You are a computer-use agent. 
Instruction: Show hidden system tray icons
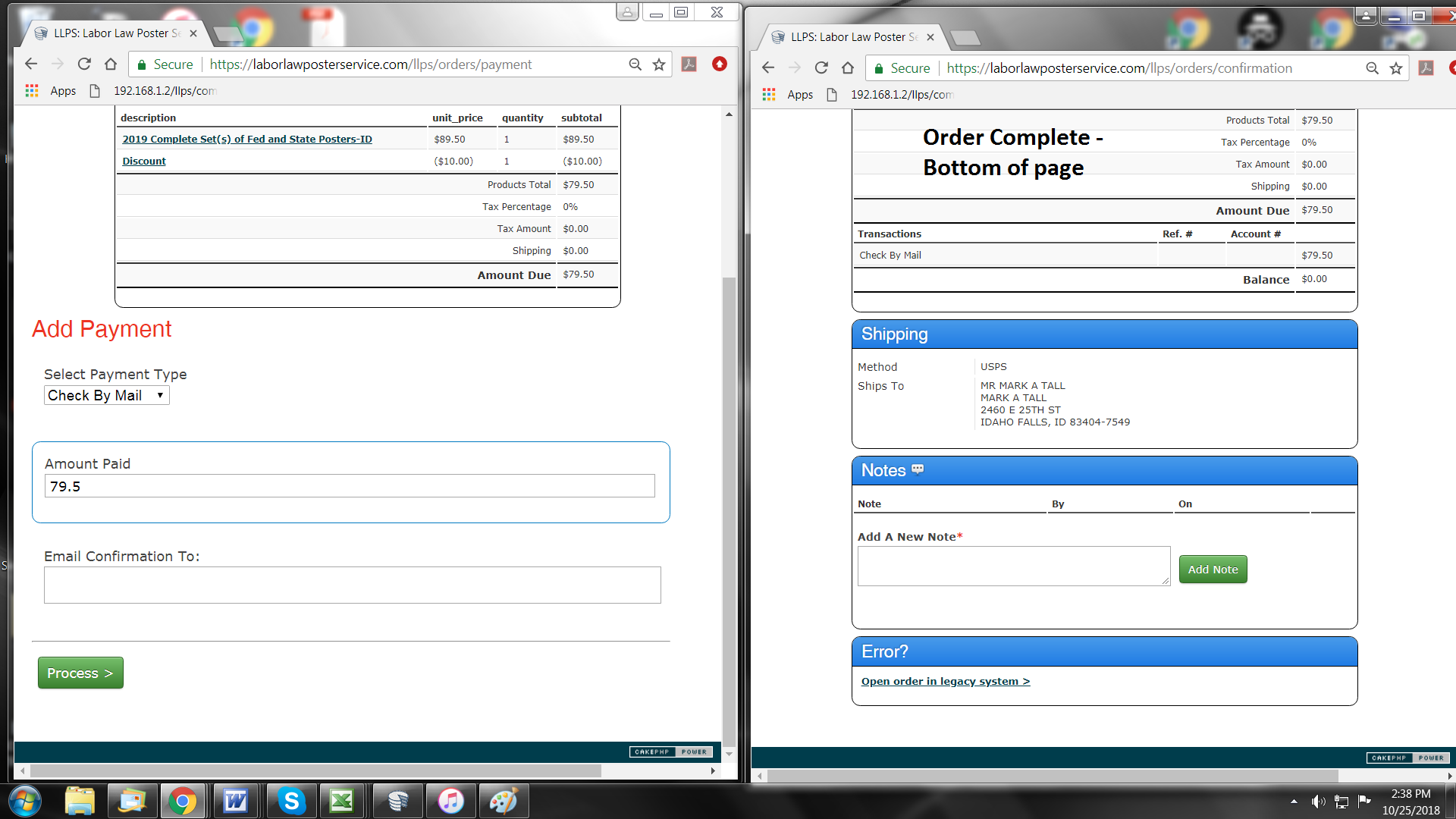(1294, 802)
